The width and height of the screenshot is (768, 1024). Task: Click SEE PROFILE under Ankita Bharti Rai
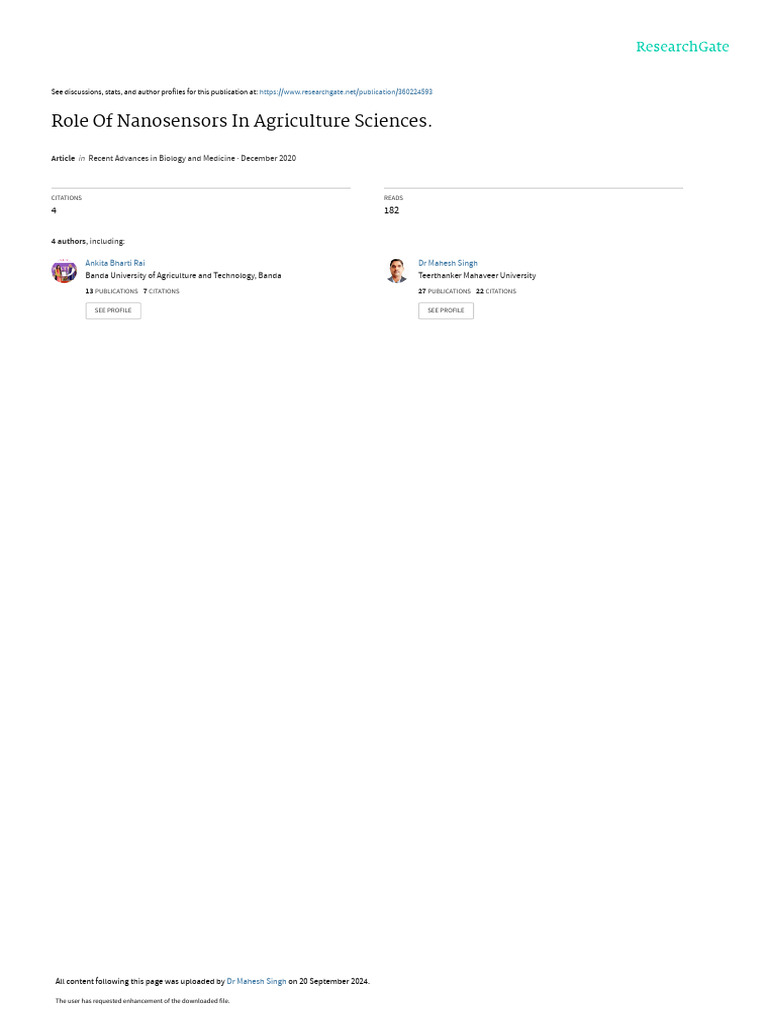(x=113, y=310)
